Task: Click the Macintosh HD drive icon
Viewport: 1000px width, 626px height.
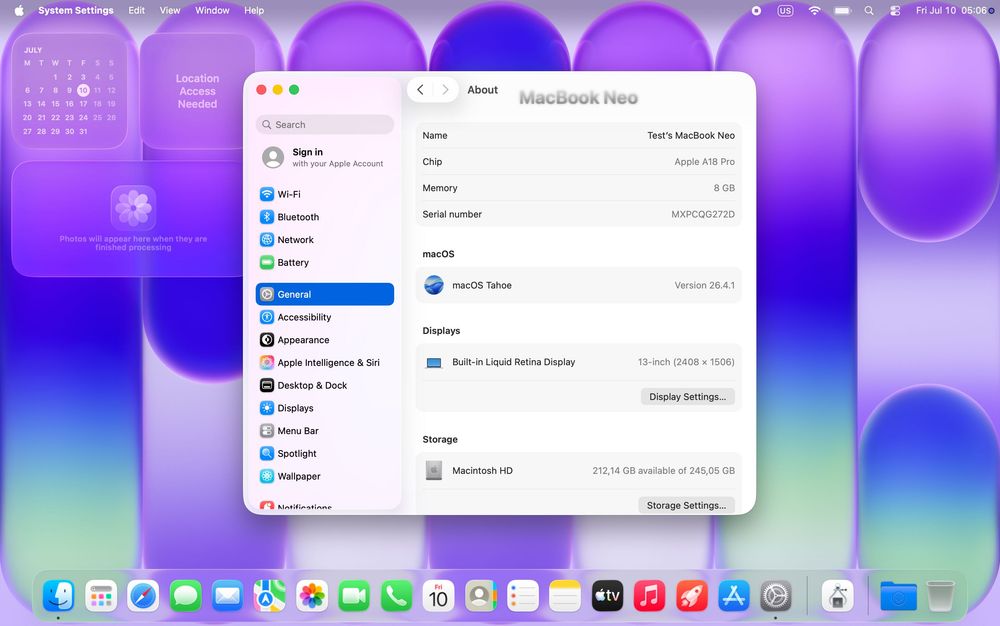Action: [x=434, y=470]
